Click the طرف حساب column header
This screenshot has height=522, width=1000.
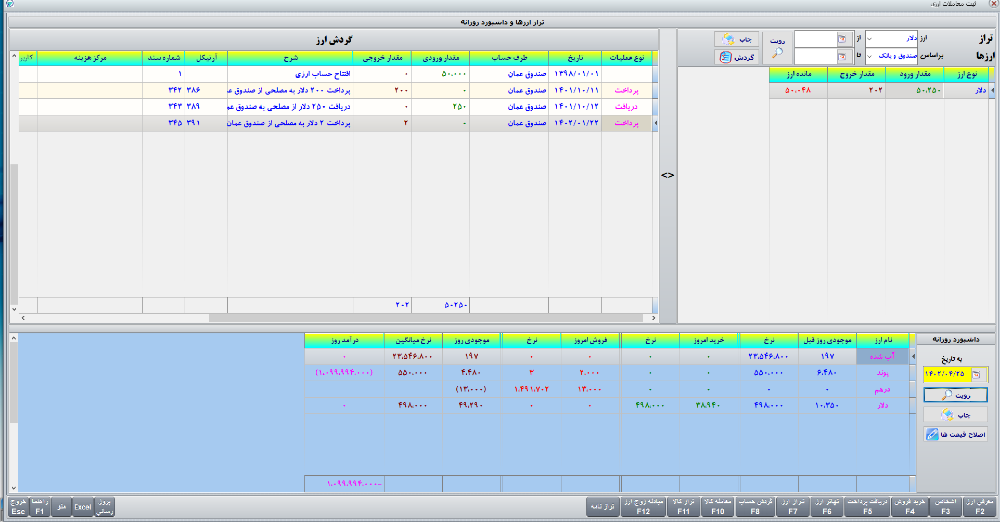click(509, 58)
